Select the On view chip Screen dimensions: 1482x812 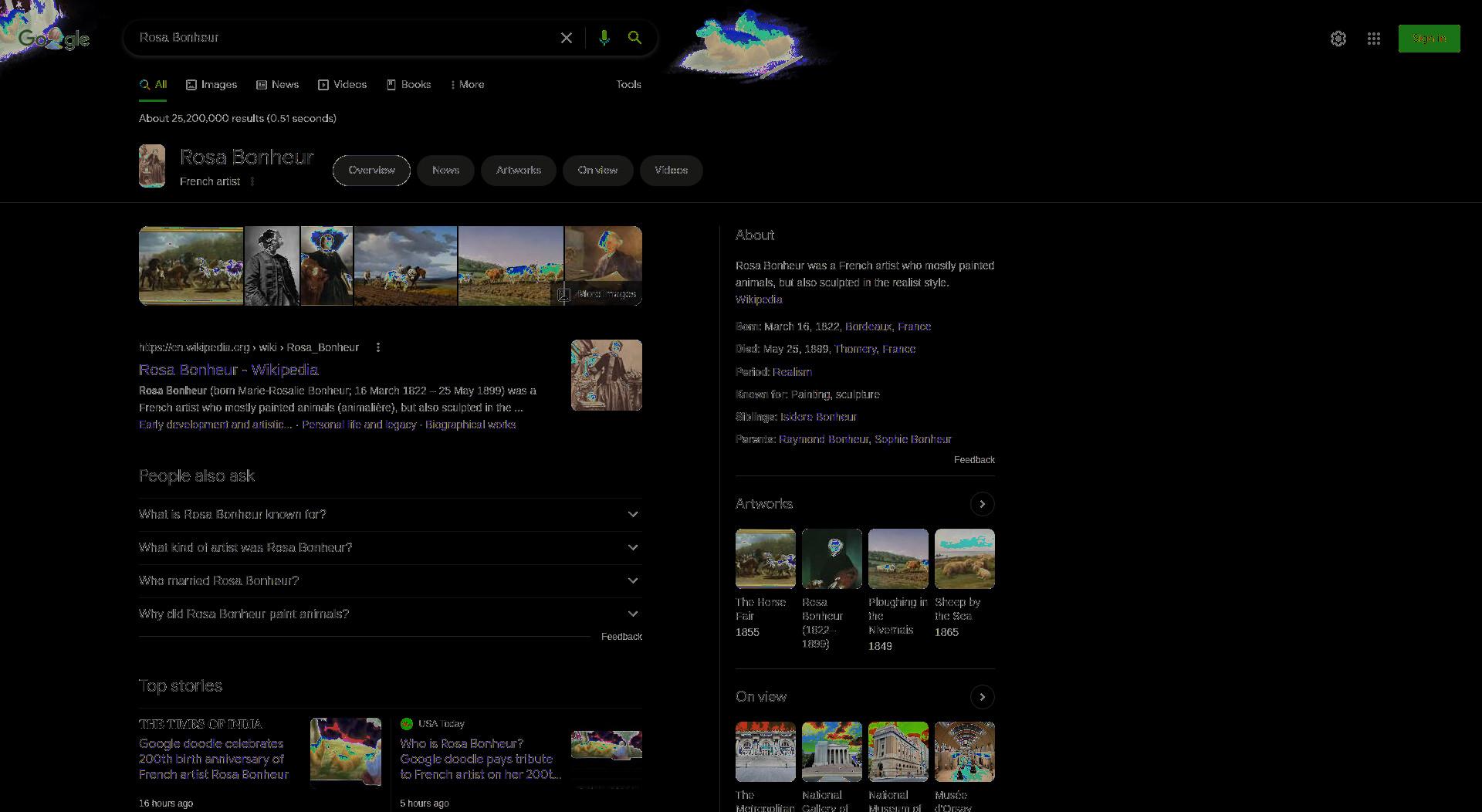pos(597,171)
